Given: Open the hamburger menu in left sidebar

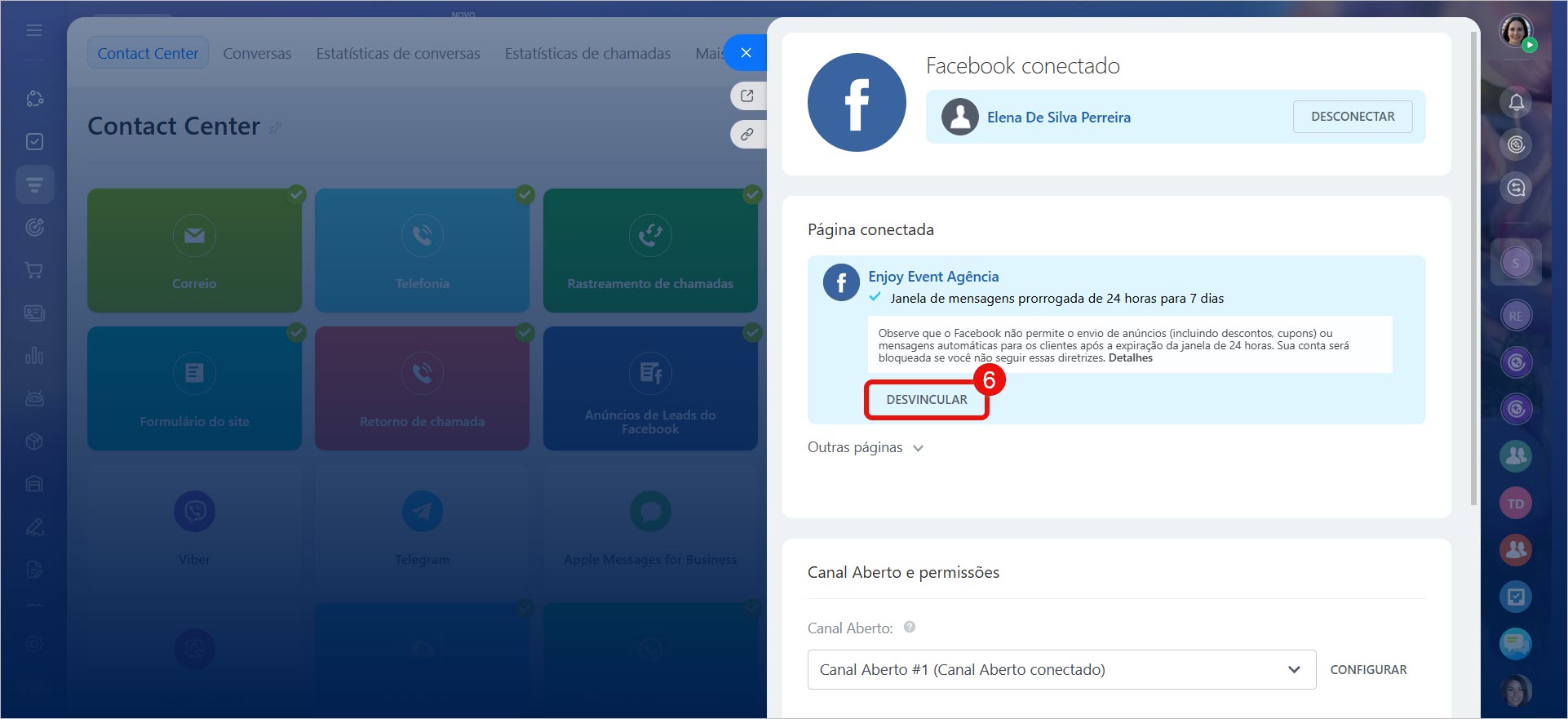Looking at the screenshot, I should point(34,30).
